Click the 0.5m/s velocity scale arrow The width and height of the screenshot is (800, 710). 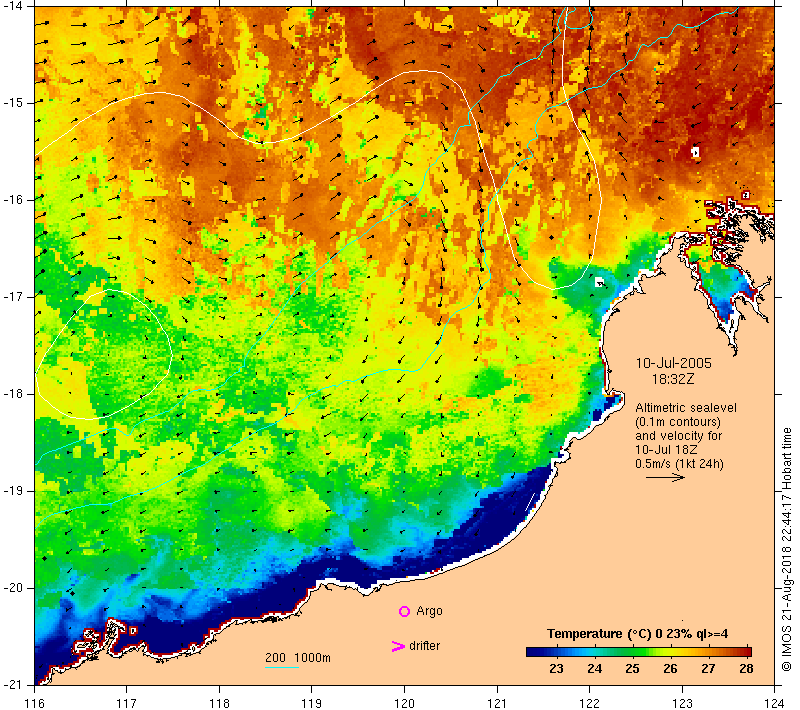665,477
